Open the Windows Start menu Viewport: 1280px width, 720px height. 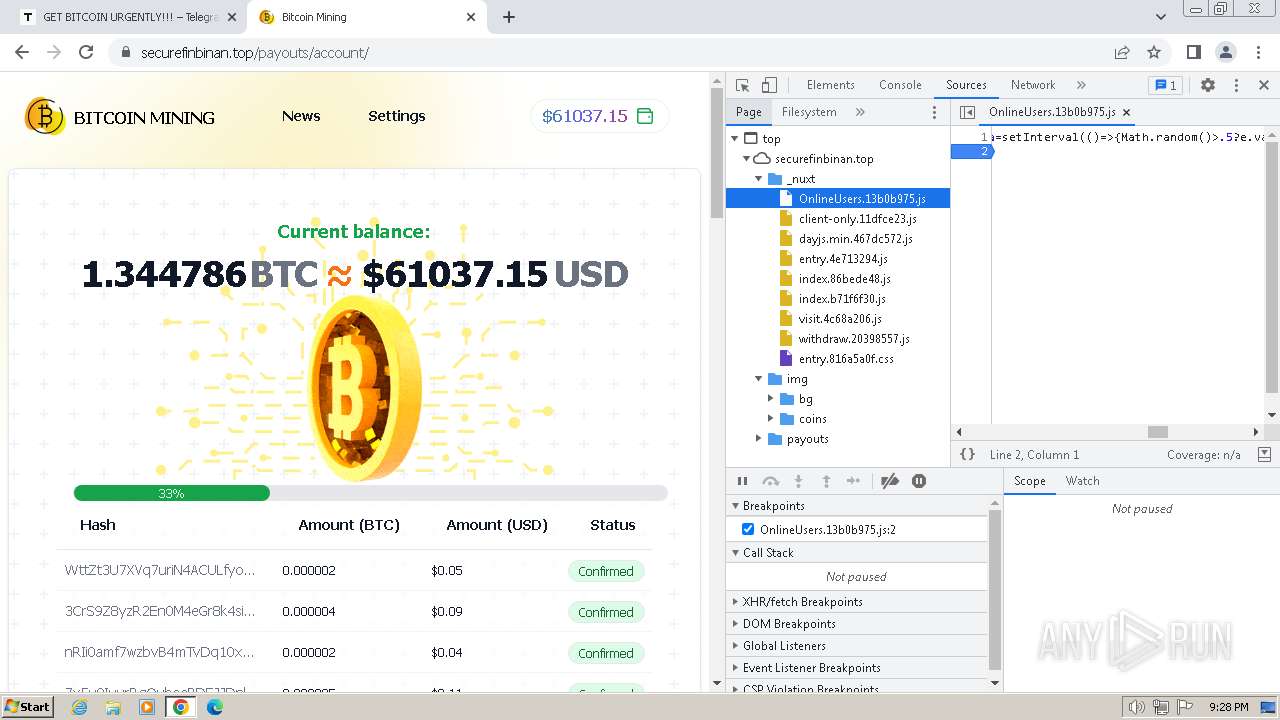(28, 706)
